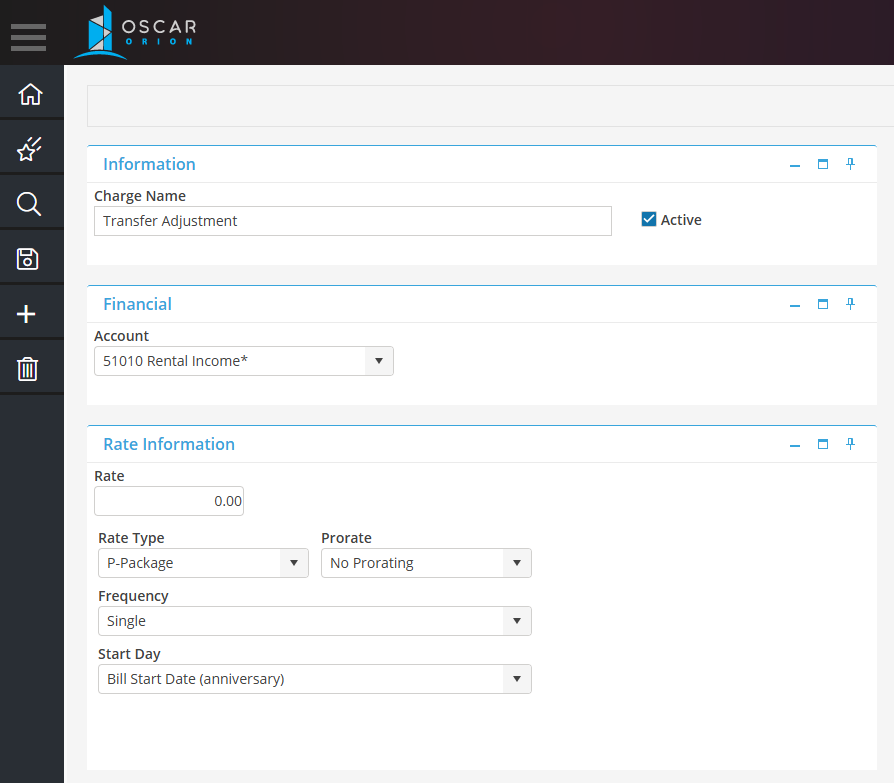Image resolution: width=894 pixels, height=783 pixels.
Task: Expand the Start Day dropdown
Action: pyautogui.click(x=517, y=679)
